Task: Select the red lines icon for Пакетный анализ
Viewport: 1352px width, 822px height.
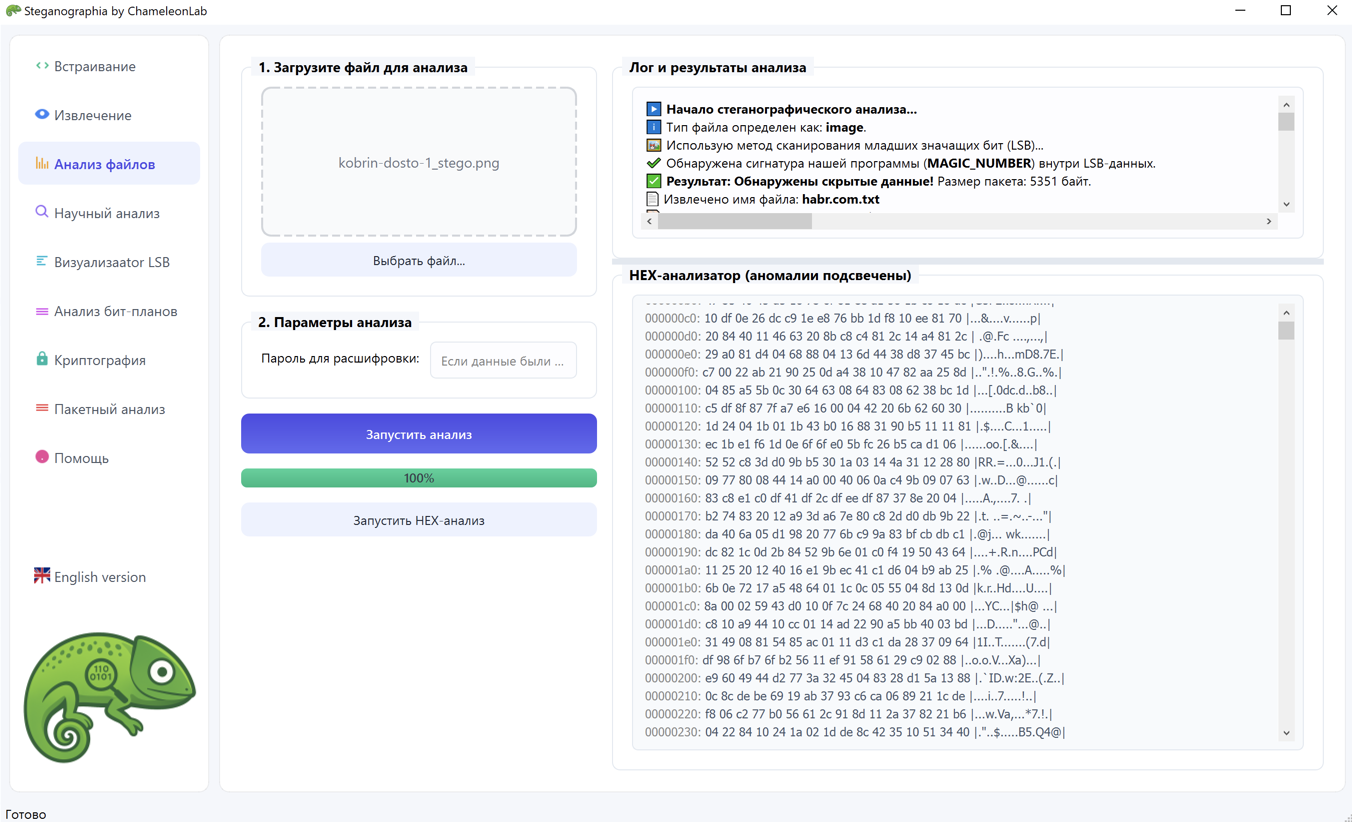Action: coord(39,409)
